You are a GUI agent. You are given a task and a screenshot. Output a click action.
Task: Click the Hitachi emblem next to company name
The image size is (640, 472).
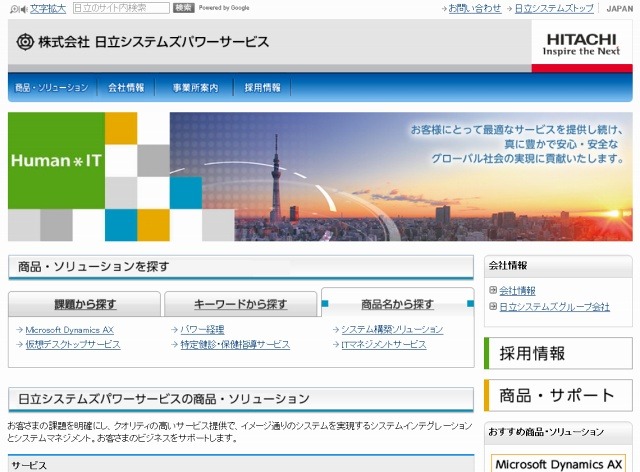point(25,42)
